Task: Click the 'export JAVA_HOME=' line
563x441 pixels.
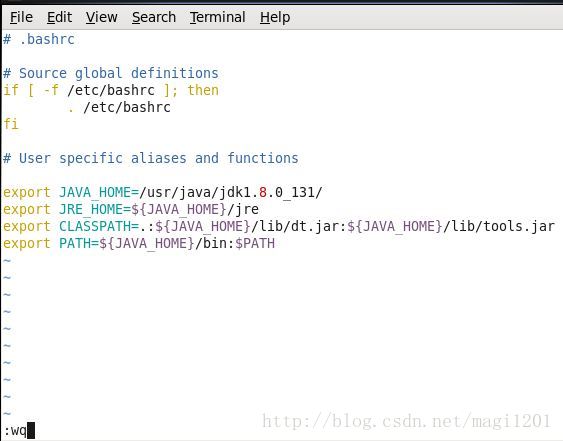Action: pyautogui.click(x=163, y=192)
